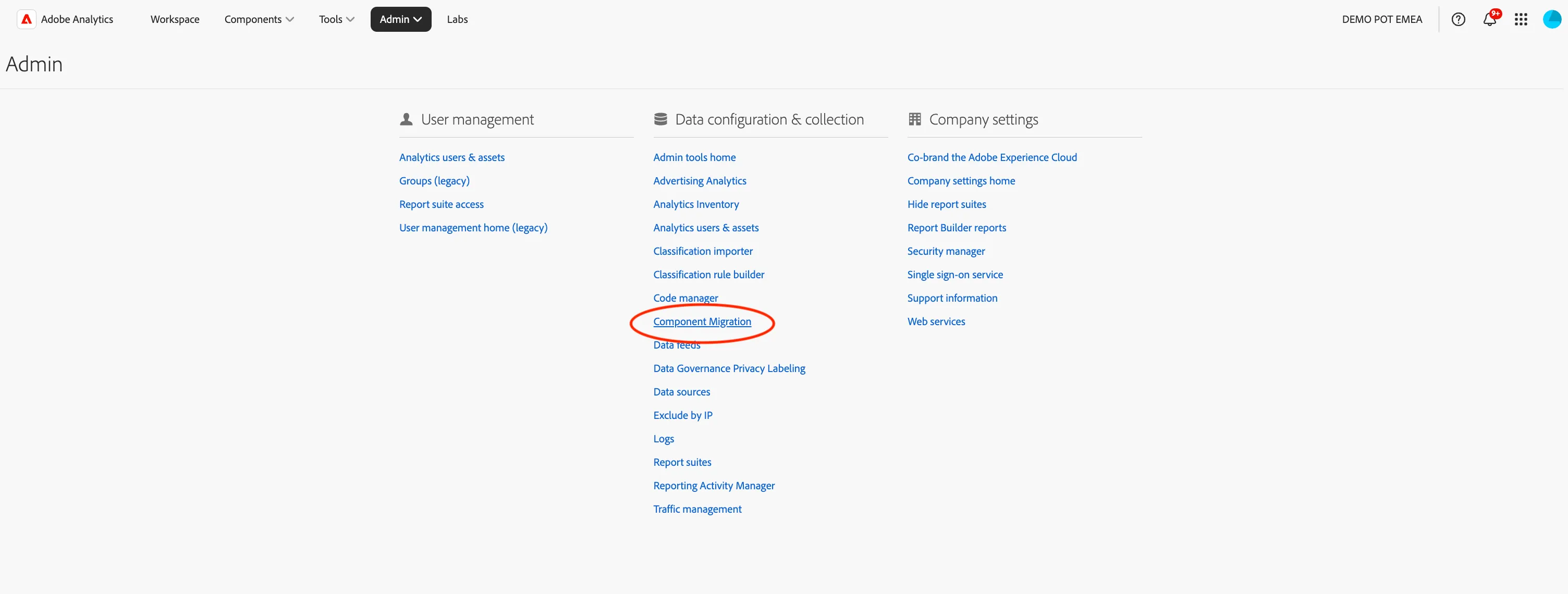This screenshot has width=1568, height=594.
Task: Expand the Tools dropdown menu
Action: tap(336, 19)
